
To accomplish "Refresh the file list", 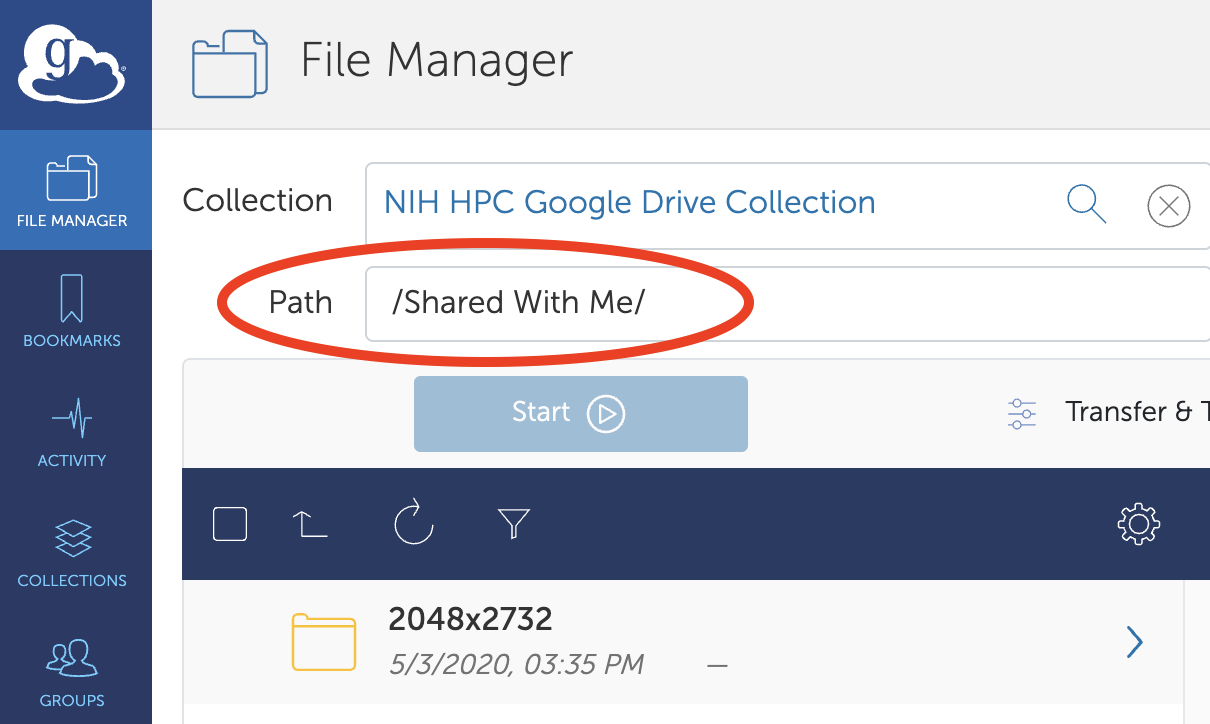I will (x=413, y=523).
